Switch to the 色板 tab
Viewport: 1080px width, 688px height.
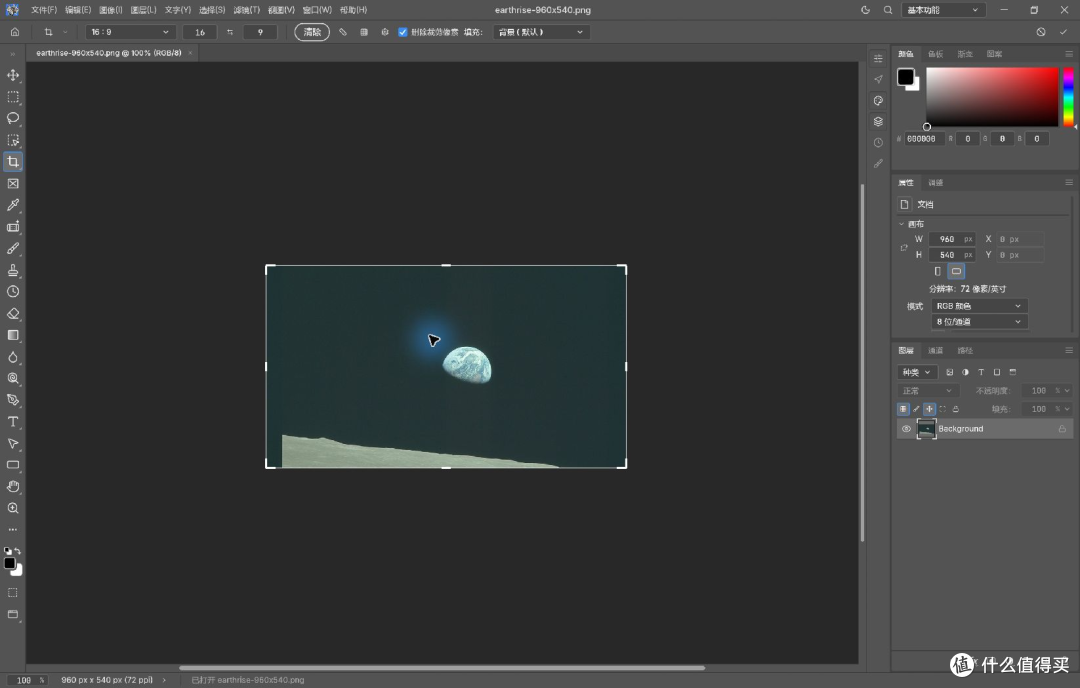coord(935,54)
